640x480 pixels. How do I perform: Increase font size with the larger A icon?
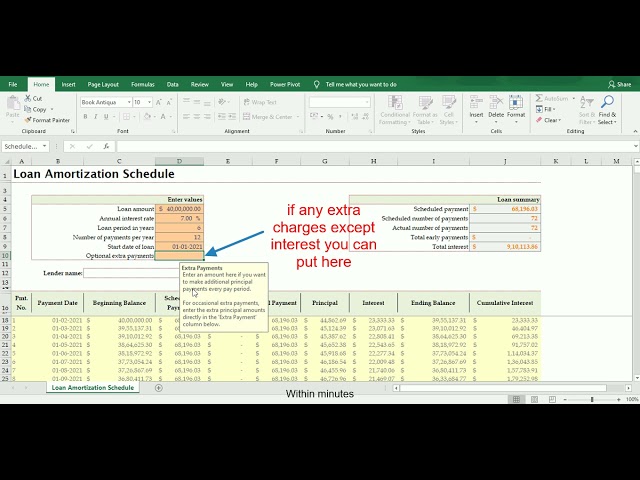click(x=159, y=102)
